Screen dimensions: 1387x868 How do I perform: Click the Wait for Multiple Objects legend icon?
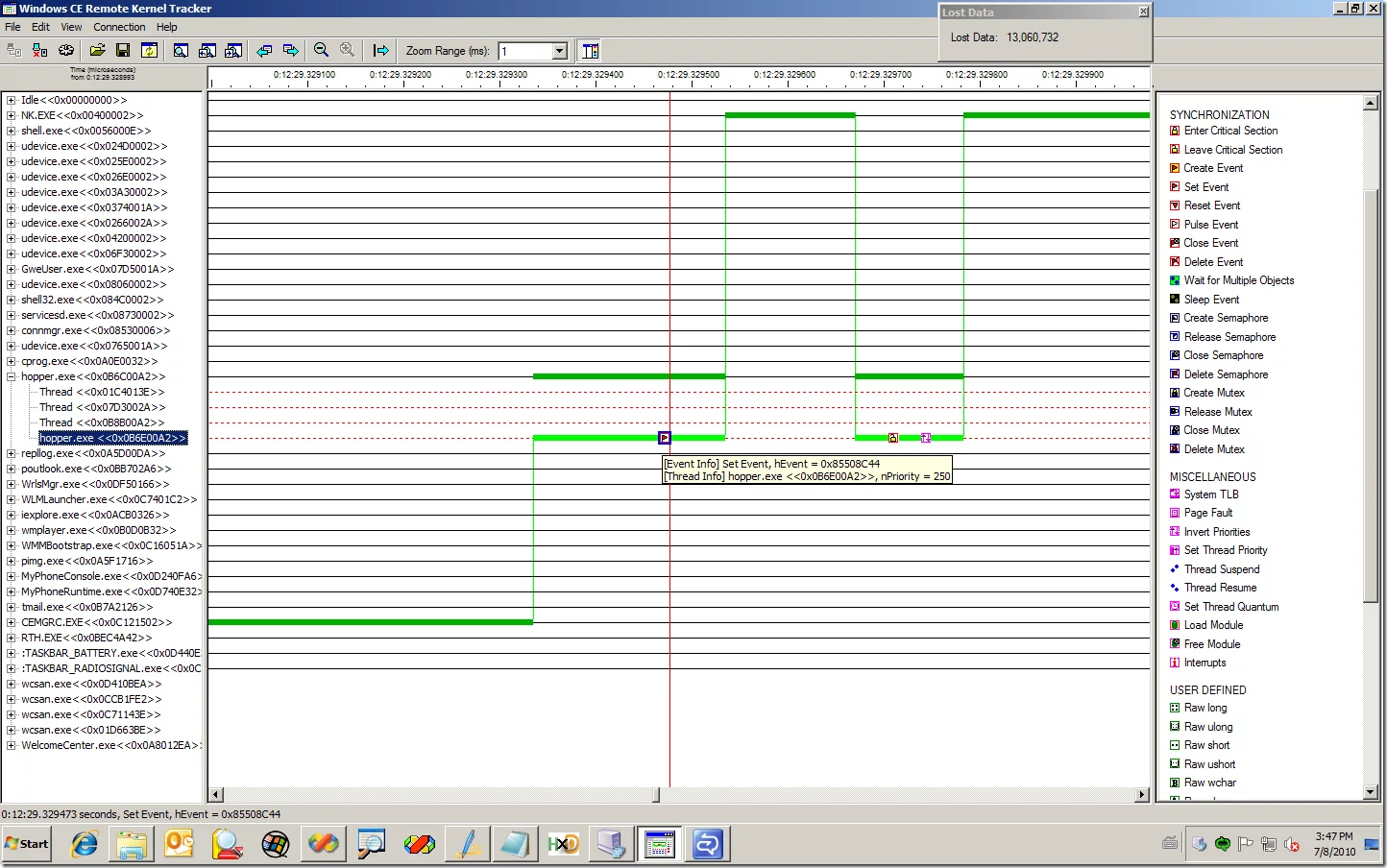tap(1175, 280)
